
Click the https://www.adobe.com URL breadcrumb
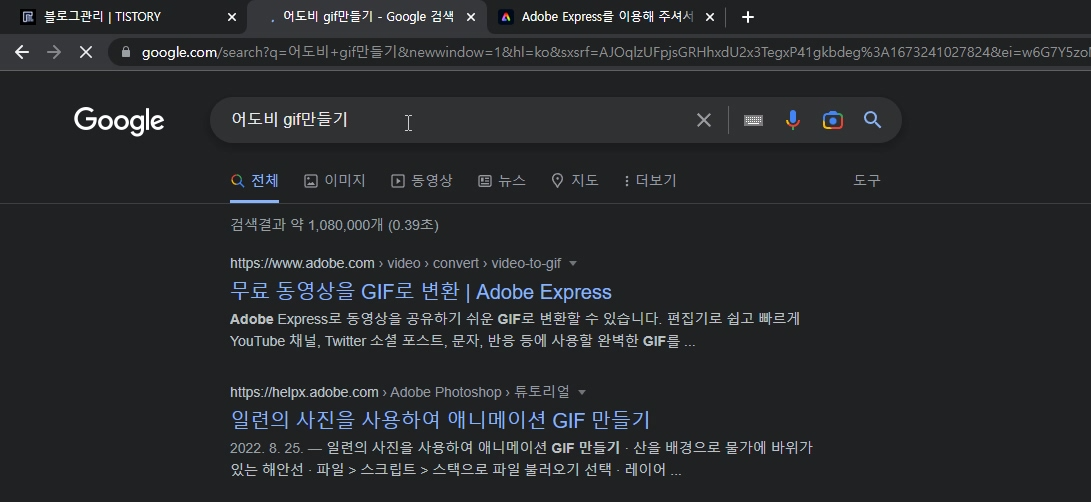303,263
